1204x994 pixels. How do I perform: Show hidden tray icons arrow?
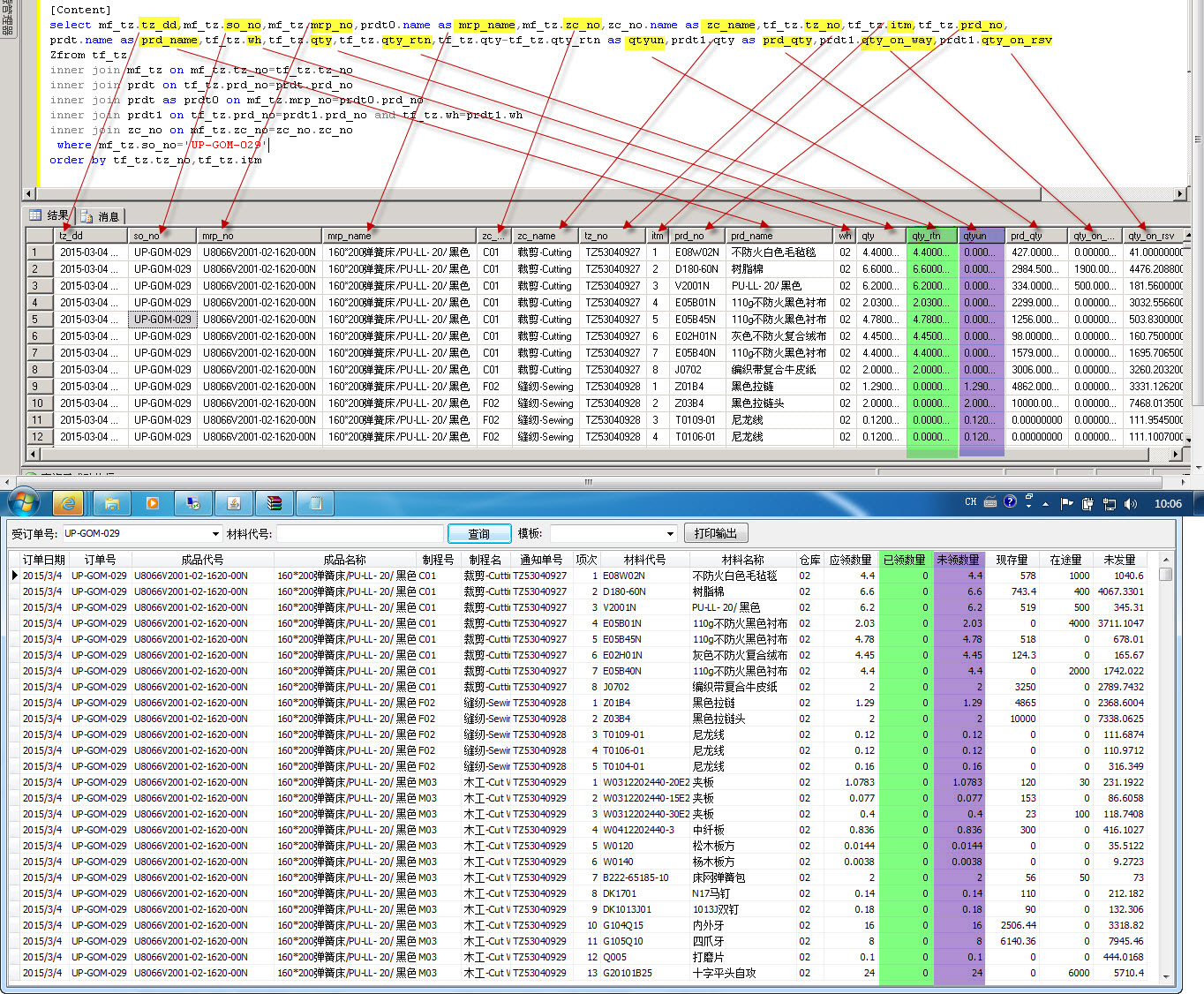(x=1045, y=504)
